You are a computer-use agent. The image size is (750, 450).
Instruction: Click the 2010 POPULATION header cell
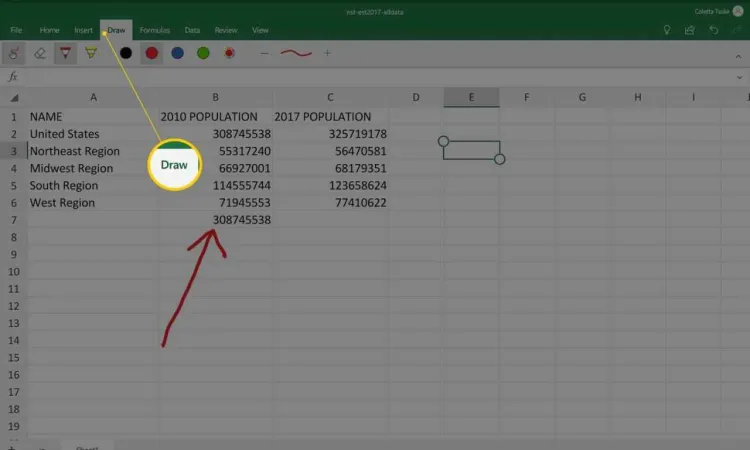pyautogui.click(x=215, y=117)
